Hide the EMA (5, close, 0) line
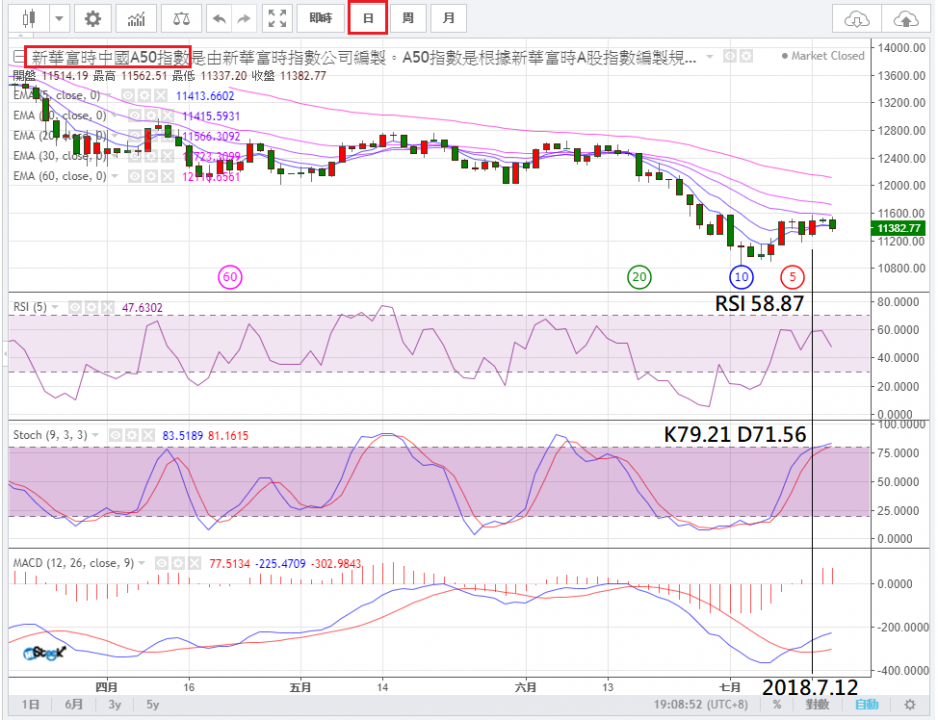938x720 pixels. coord(128,95)
